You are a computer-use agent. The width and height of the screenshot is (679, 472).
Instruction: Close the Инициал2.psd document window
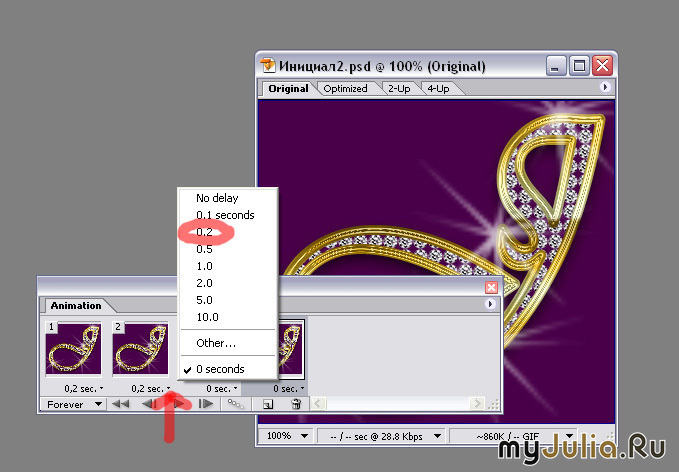[x=602, y=66]
